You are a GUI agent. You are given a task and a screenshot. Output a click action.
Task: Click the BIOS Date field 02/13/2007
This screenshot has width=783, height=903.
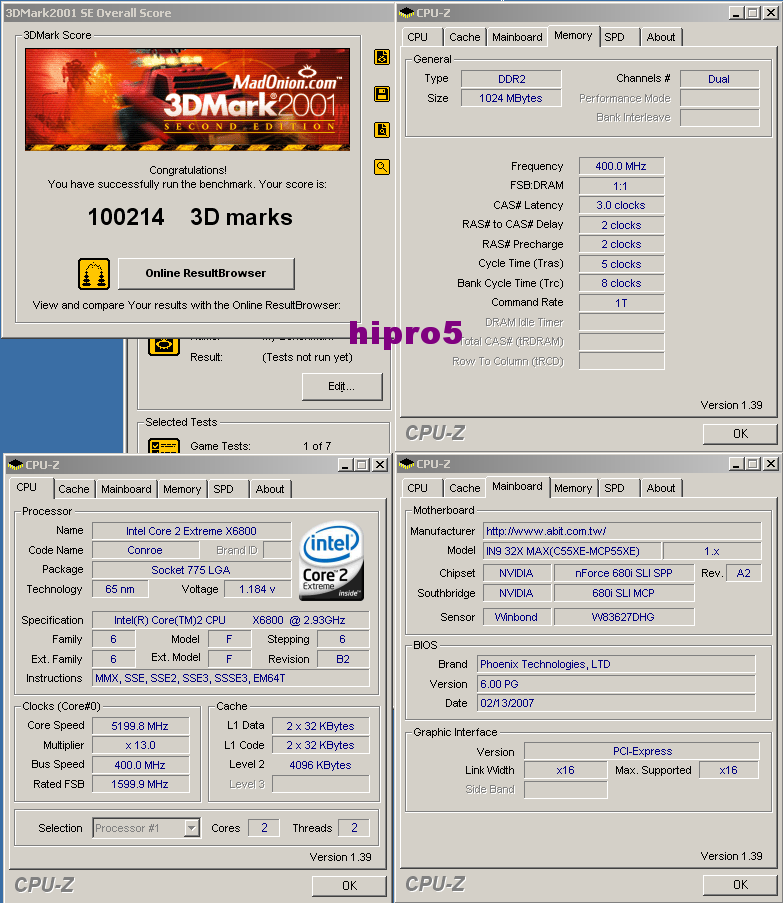tap(616, 703)
